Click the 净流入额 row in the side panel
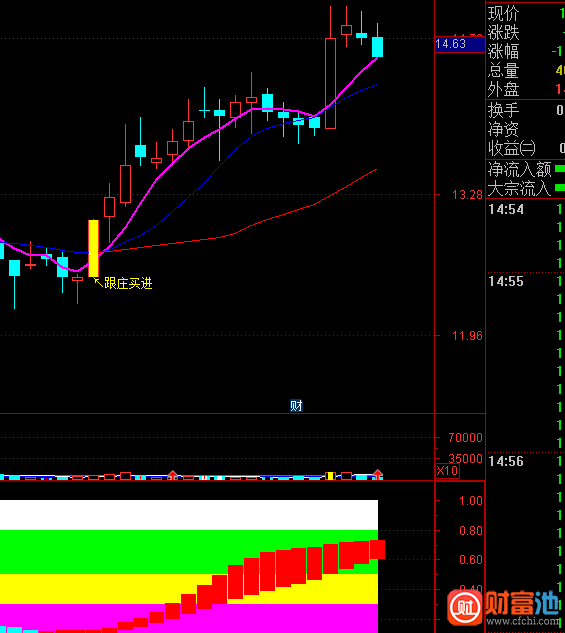The image size is (565, 633). [x=525, y=169]
